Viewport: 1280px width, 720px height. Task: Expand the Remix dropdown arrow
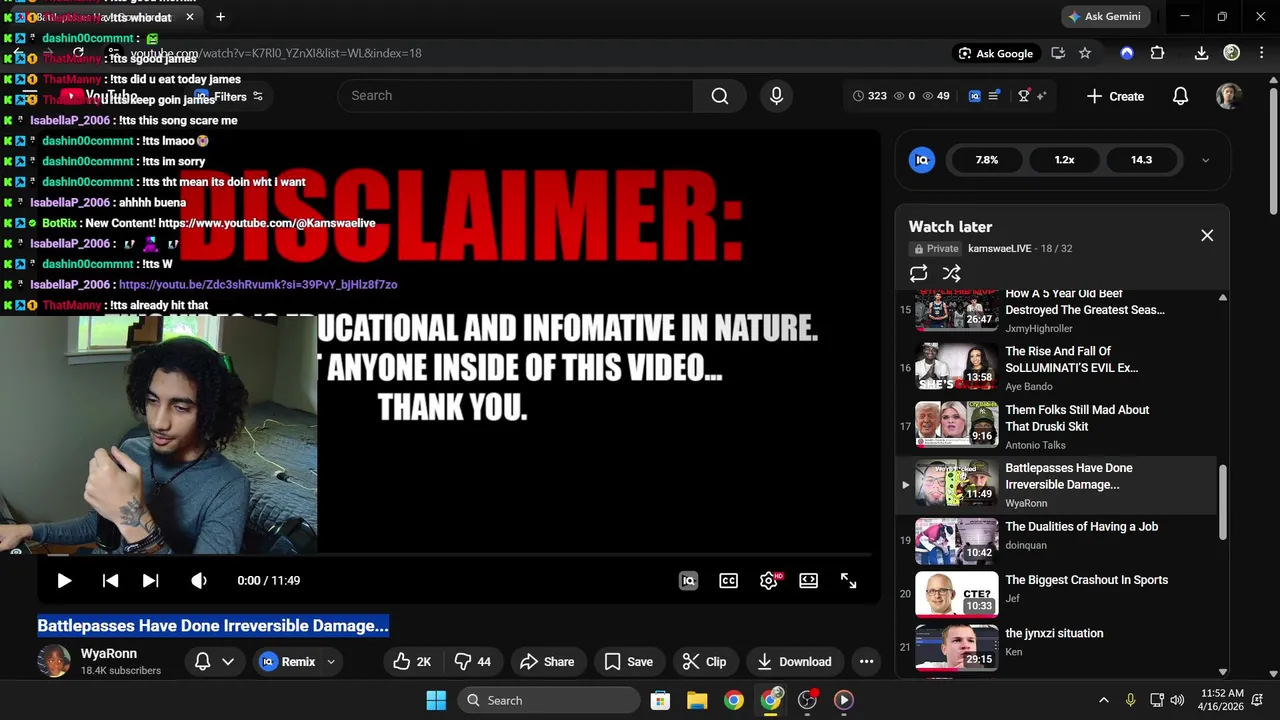click(x=331, y=662)
